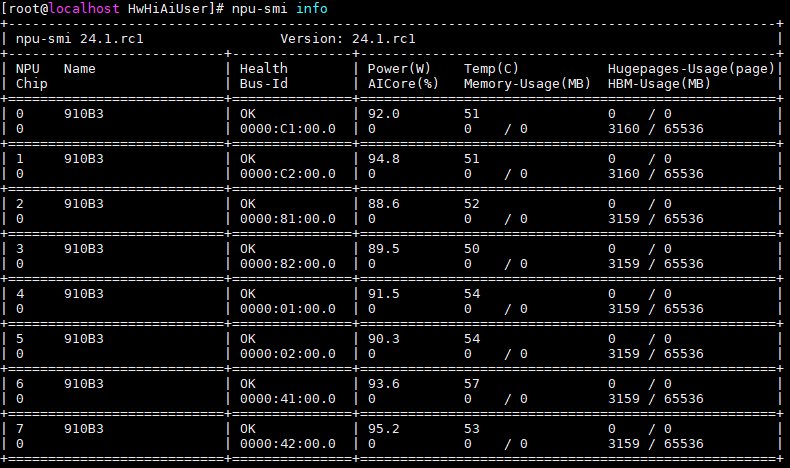Click power value '89.5'

383,249
